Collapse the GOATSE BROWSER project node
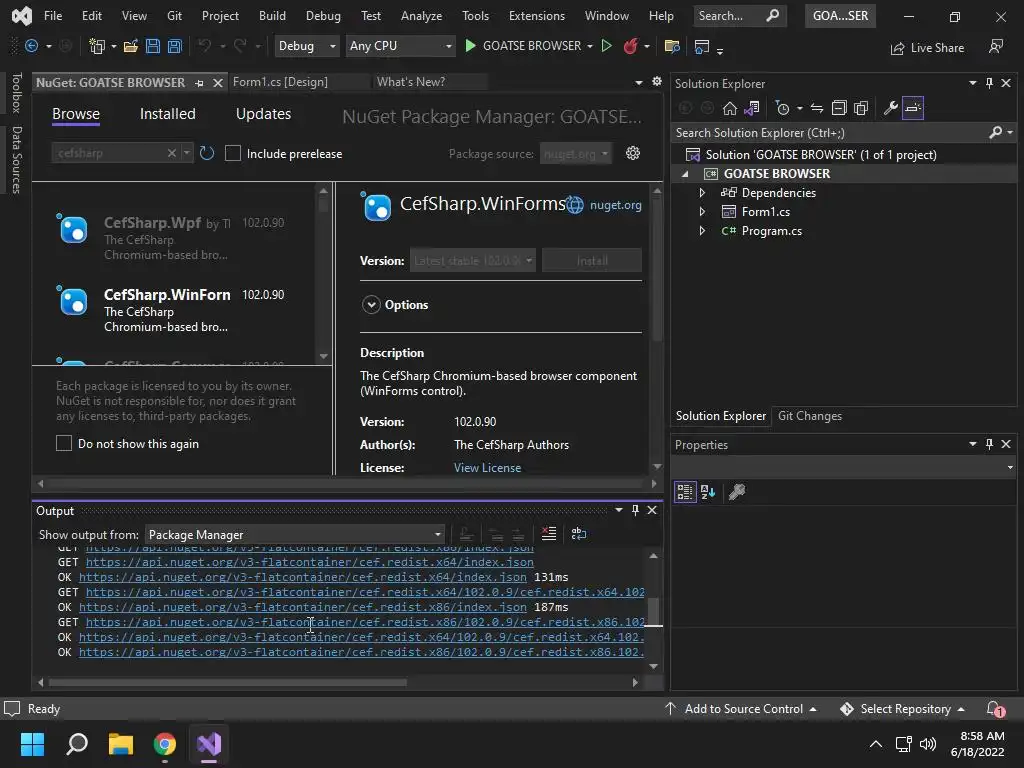 tap(685, 174)
